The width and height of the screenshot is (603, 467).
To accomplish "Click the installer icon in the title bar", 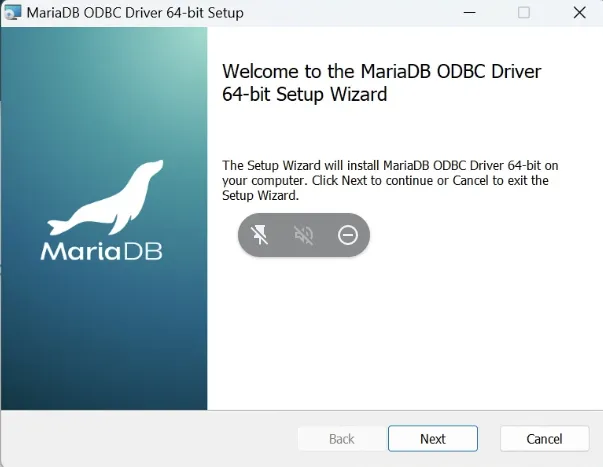I will 12,12.
